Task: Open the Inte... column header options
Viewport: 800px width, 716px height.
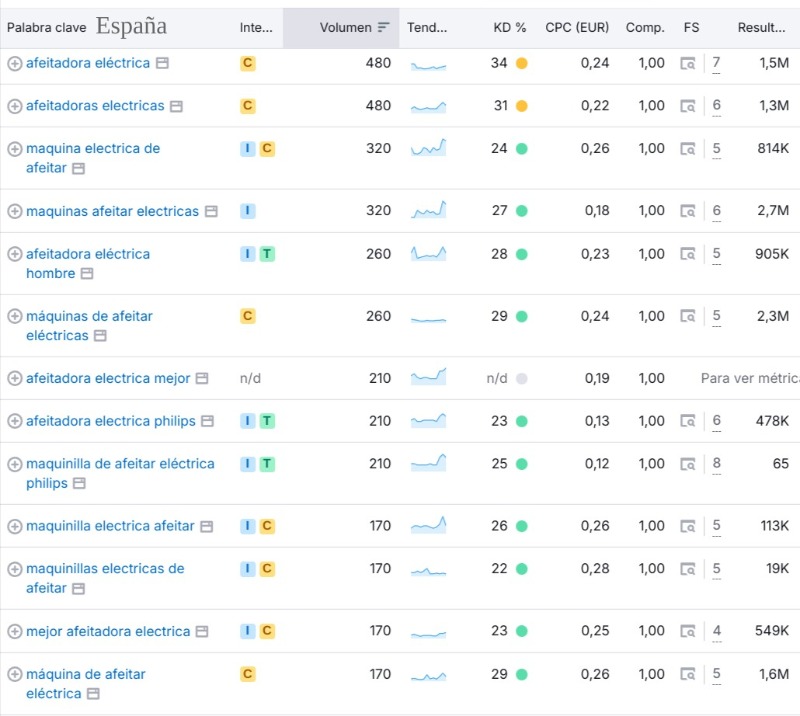Action: pyautogui.click(x=256, y=28)
